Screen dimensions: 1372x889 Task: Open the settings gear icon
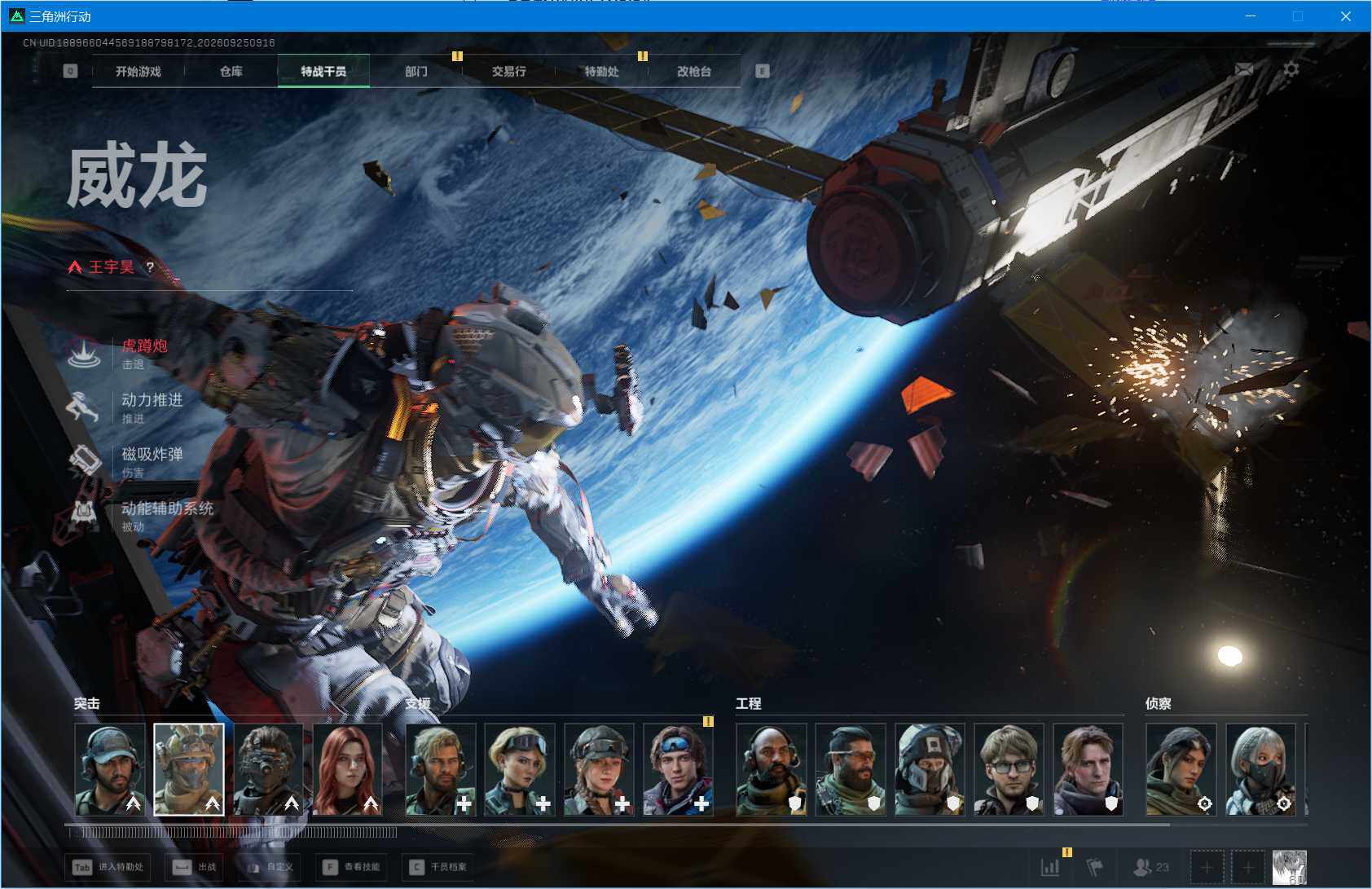click(1291, 69)
